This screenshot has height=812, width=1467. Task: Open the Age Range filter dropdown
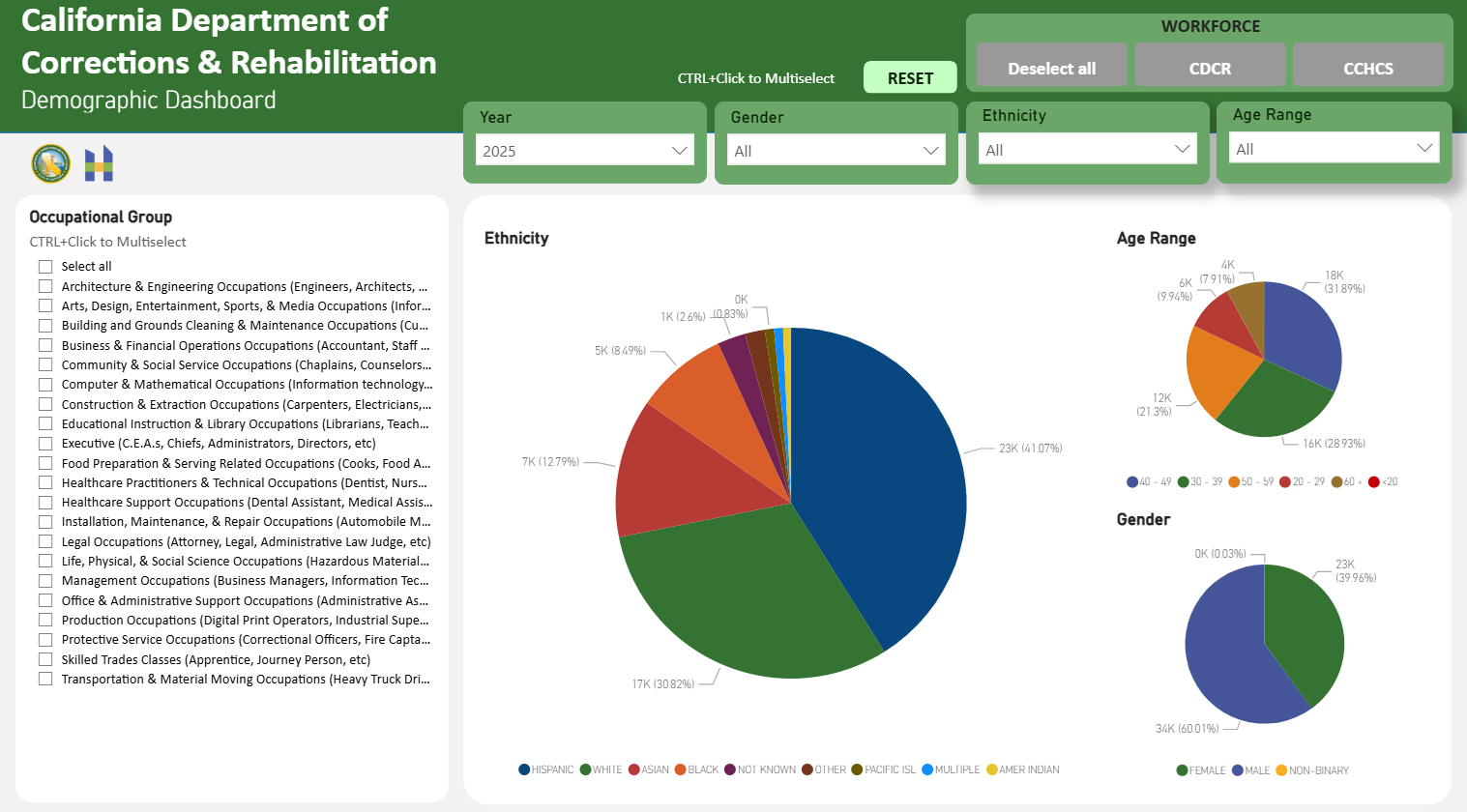tap(1334, 149)
